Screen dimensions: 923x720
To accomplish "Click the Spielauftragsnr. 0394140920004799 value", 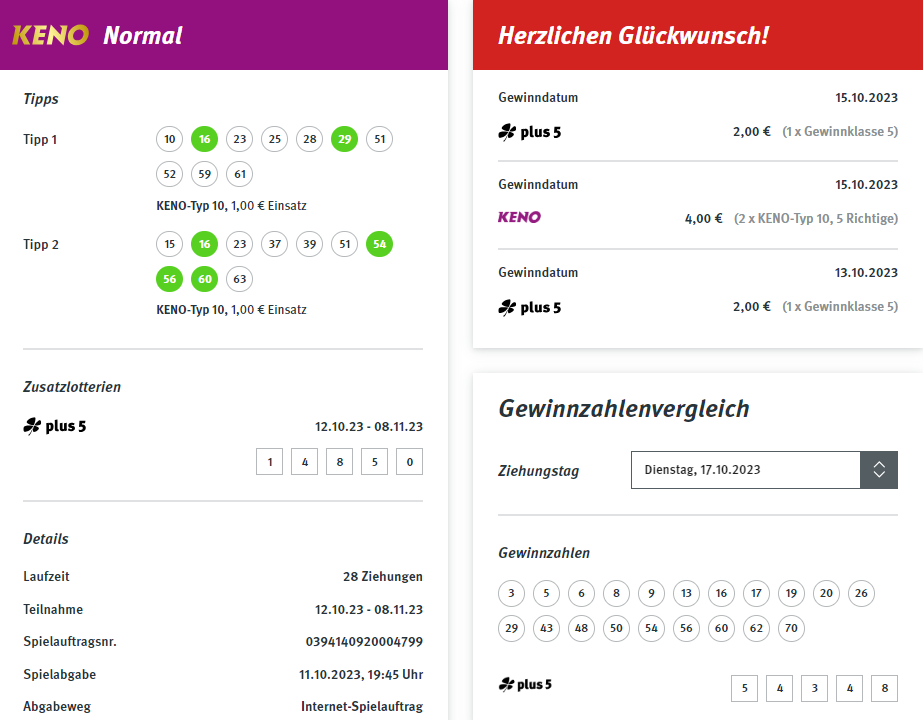I will (x=364, y=642).
